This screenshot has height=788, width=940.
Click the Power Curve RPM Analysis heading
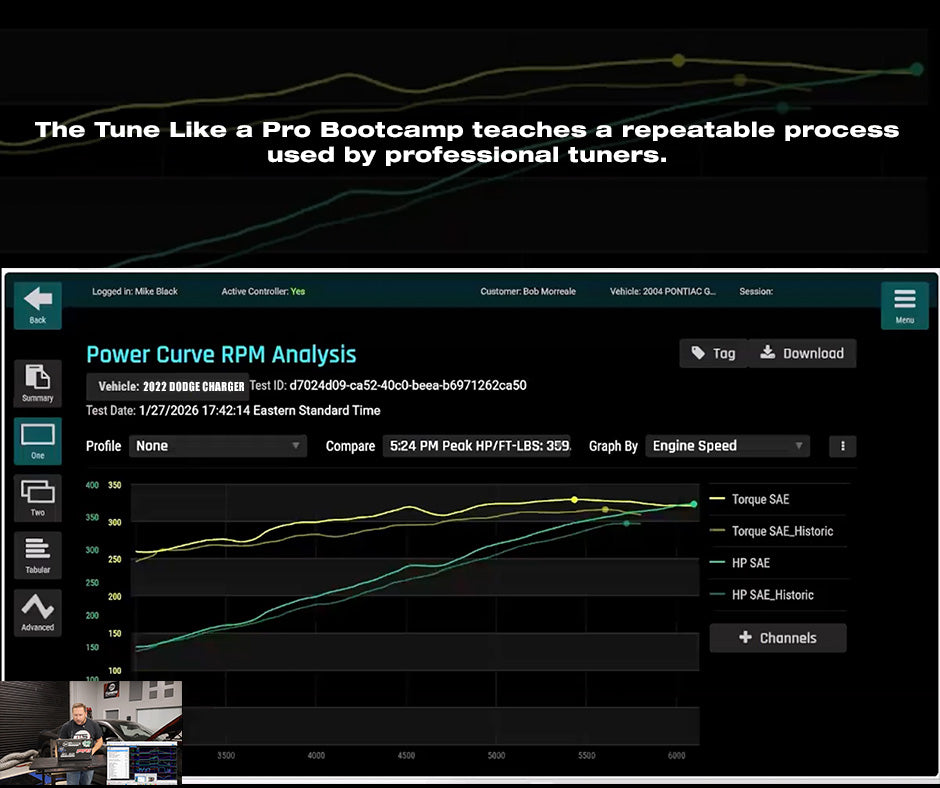click(x=221, y=354)
